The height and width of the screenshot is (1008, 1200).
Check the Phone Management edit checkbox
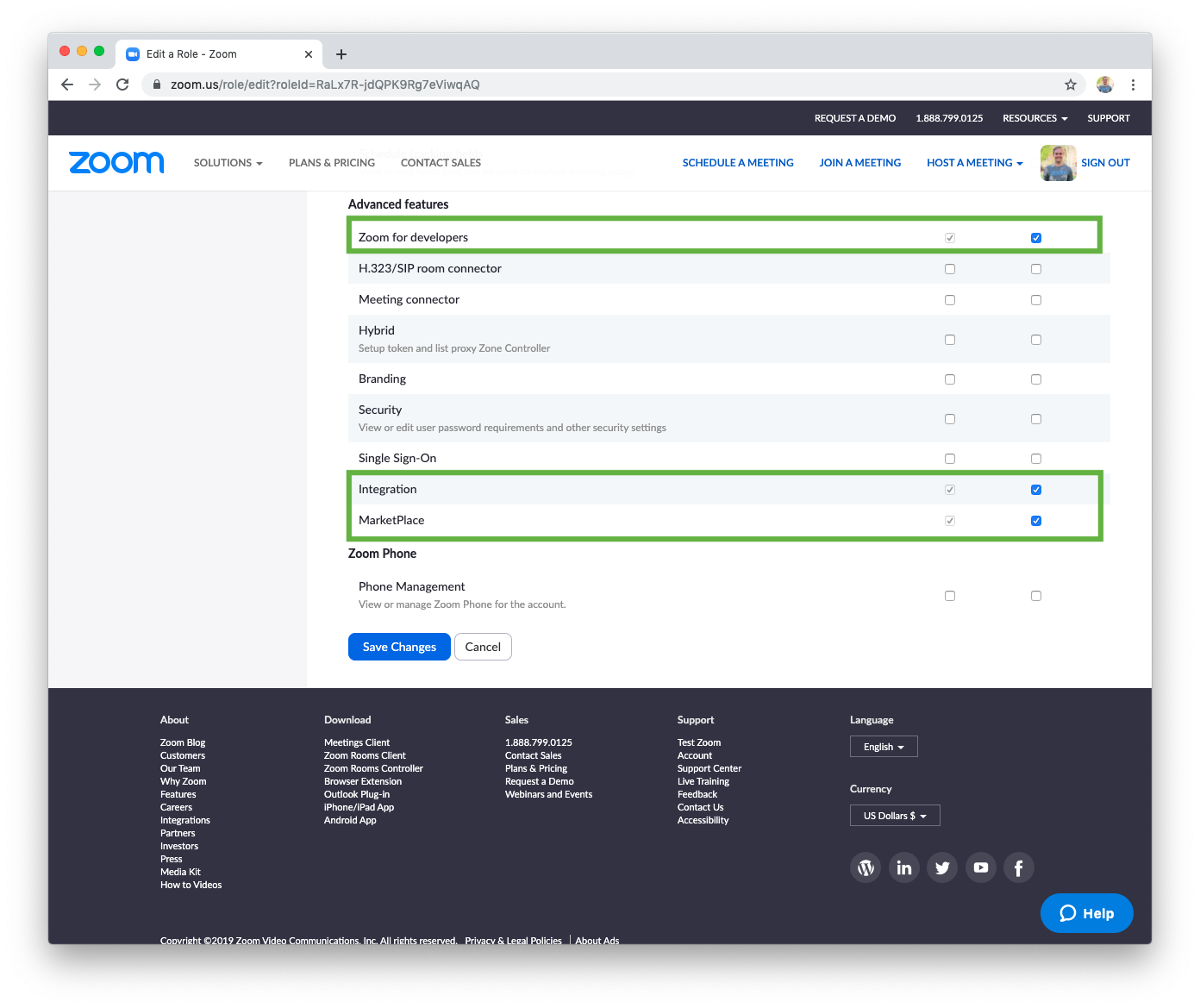point(1036,596)
